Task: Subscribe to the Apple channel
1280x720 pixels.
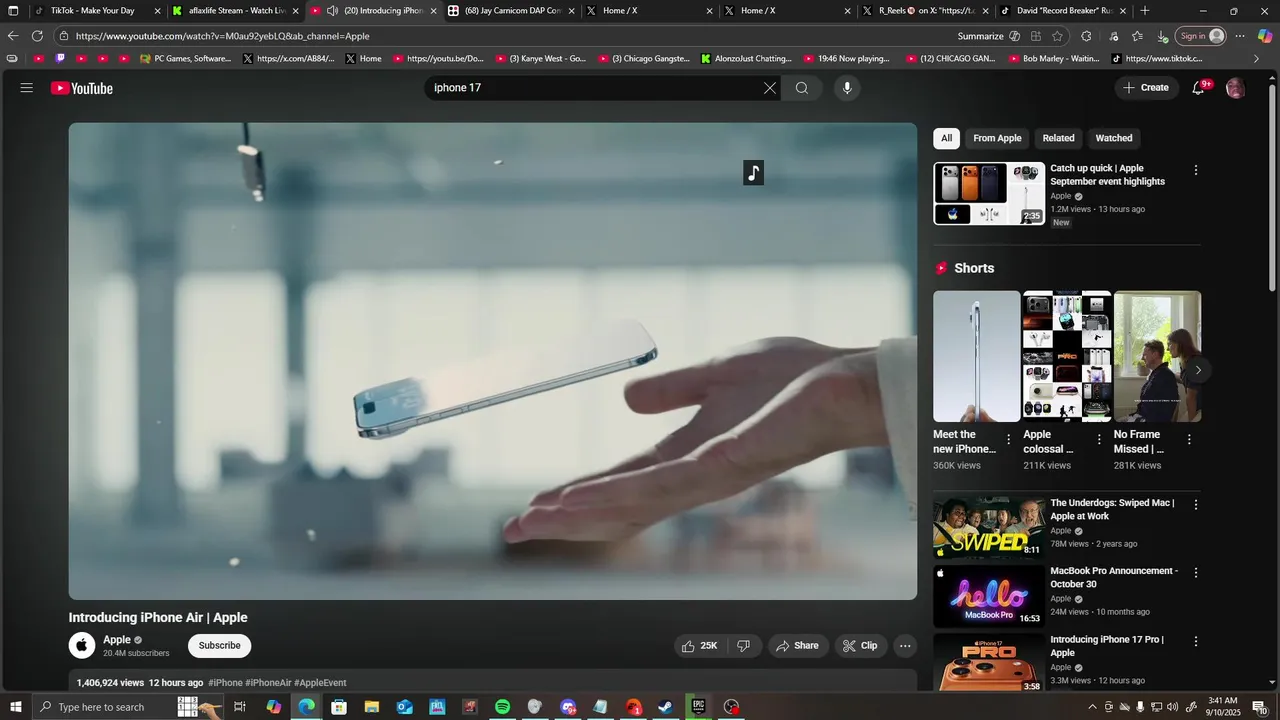Action: click(x=219, y=646)
